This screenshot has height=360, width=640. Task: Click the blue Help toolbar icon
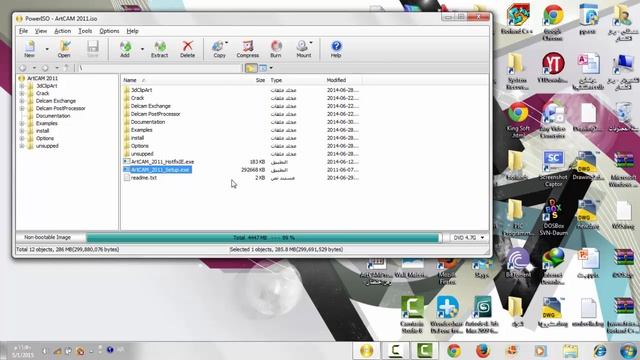(x=336, y=49)
